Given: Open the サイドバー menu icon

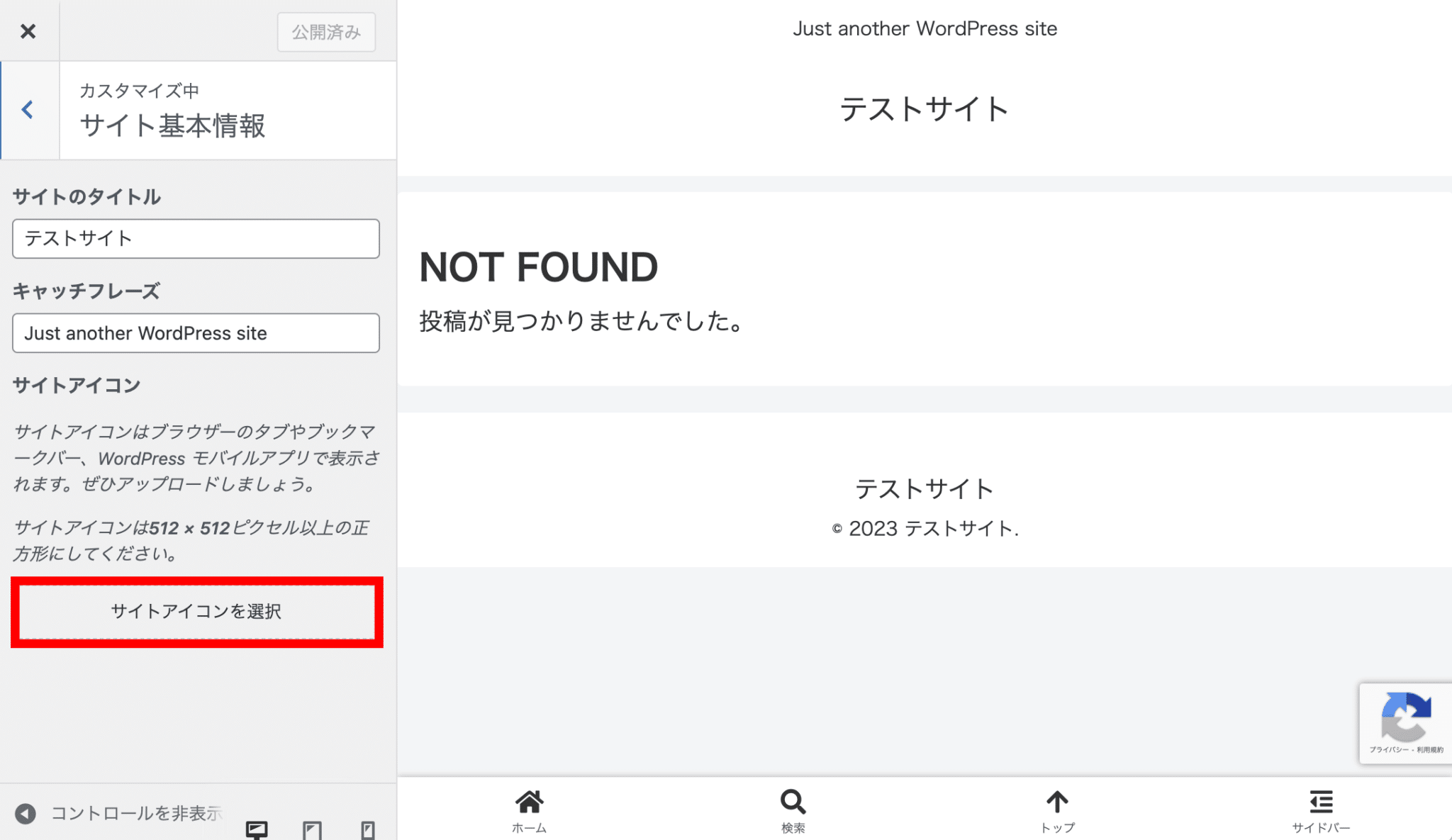Looking at the screenshot, I should (1321, 803).
